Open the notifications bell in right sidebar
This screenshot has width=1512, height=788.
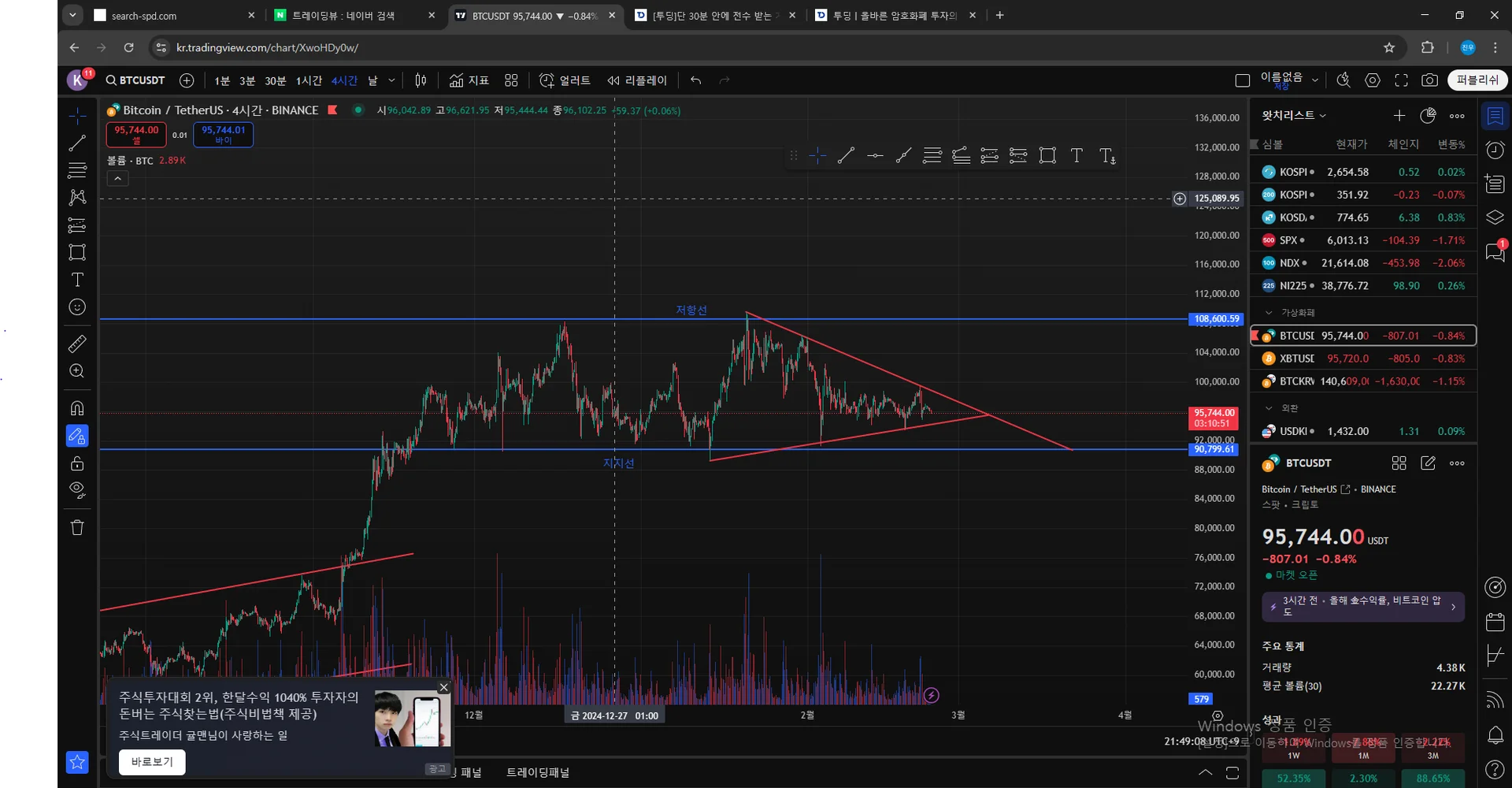pyautogui.click(x=1495, y=735)
